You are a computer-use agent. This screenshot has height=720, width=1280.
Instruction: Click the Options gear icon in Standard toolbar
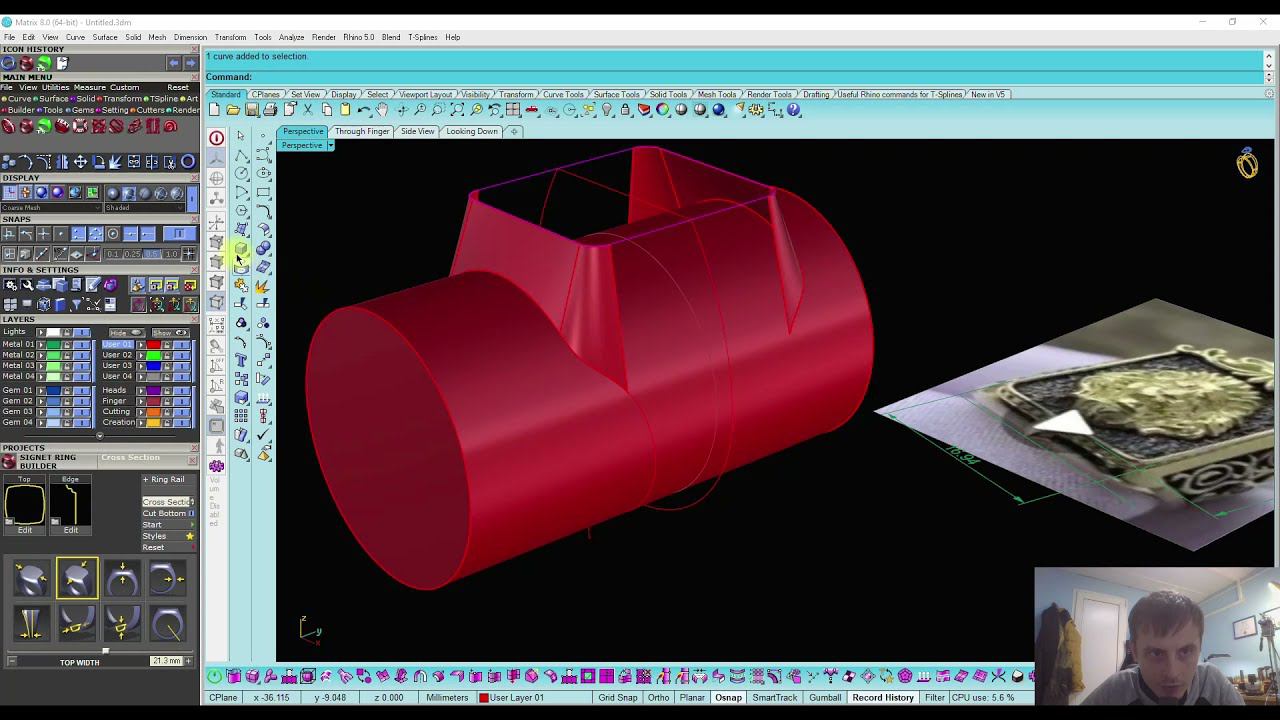[756, 110]
